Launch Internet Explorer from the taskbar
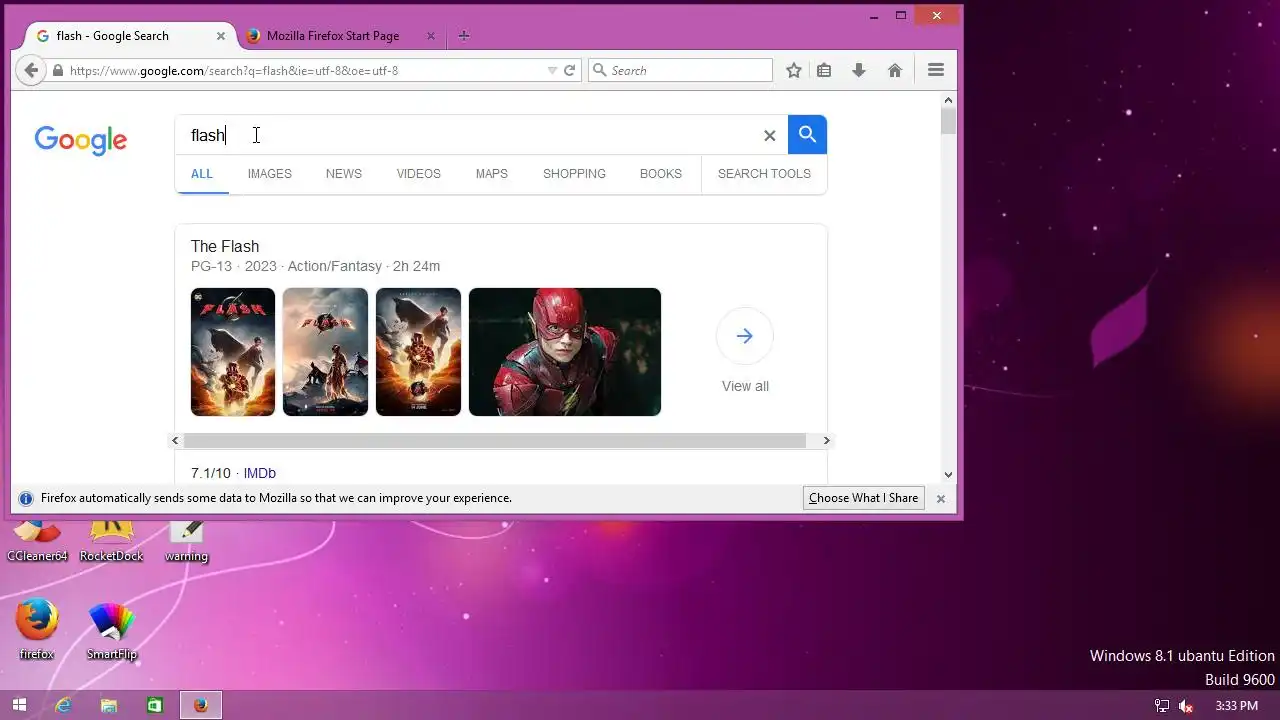Image resolution: width=1280 pixels, height=720 pixels. point(64,705)
